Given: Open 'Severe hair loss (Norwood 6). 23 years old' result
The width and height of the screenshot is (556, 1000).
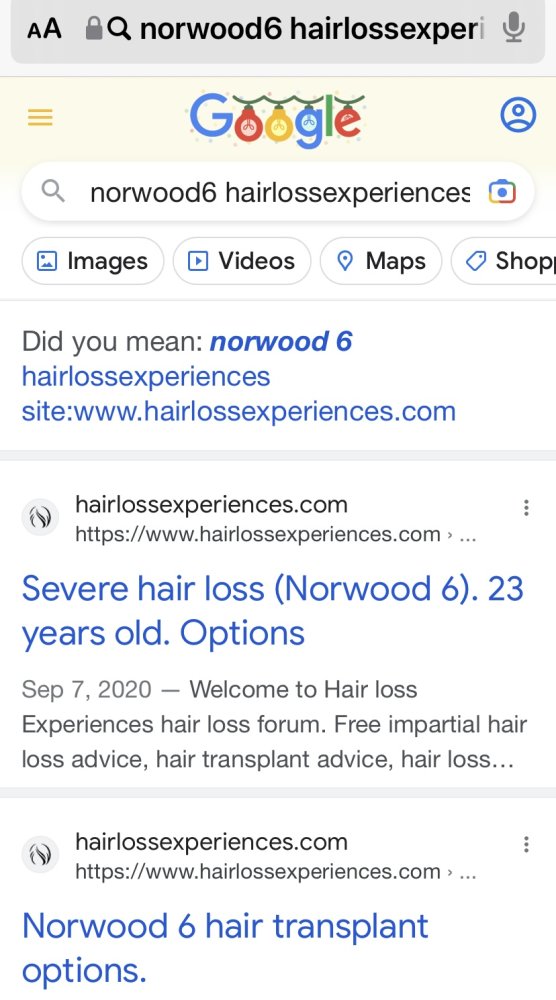Looking at the screenshot, I should tap(272, 610).
